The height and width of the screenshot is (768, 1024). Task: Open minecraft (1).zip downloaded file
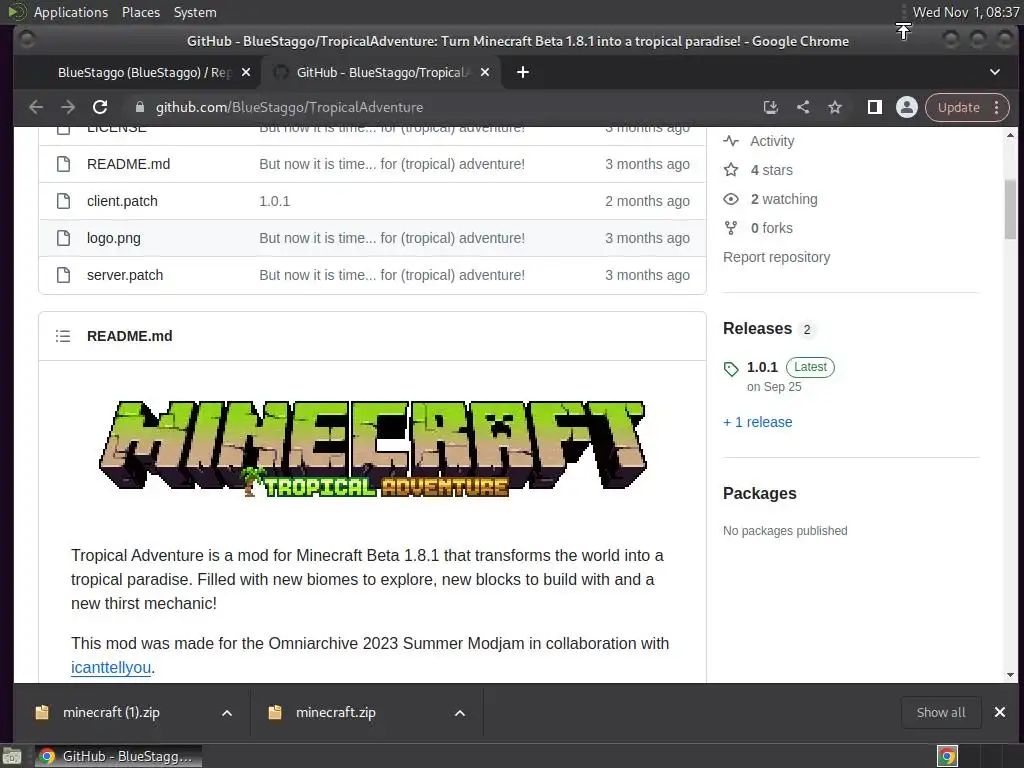tap(111, 712)
